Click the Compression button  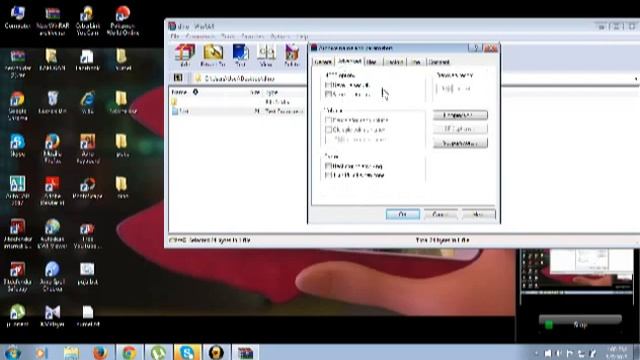tap(460, 115)
